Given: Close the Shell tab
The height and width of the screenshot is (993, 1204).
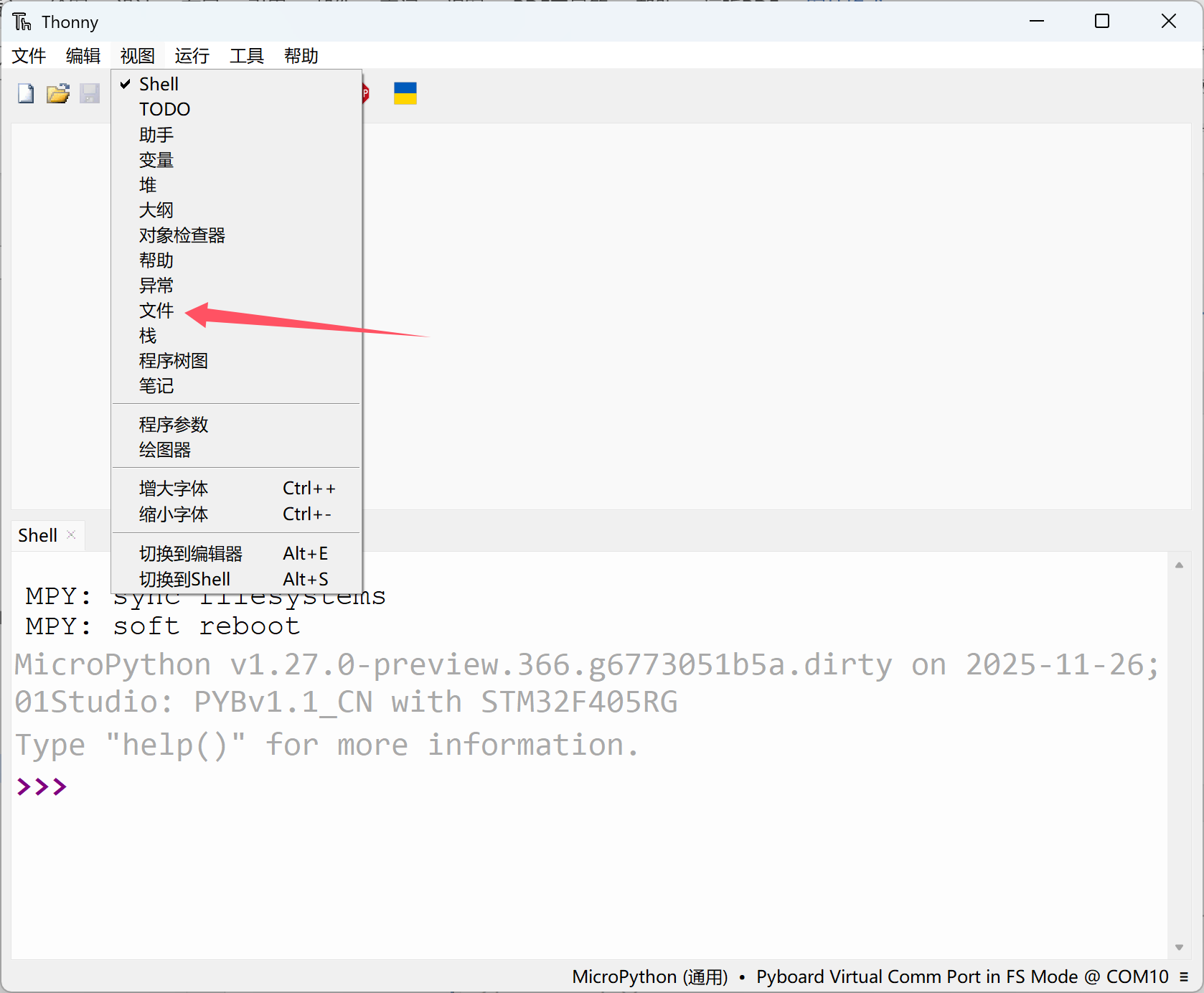Looking at the screenshot, I should tap(71, 534).
